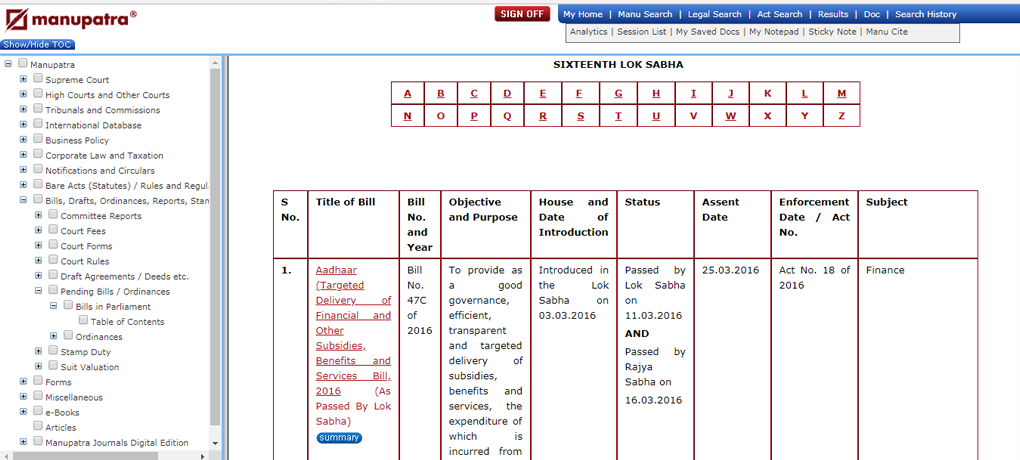
Task: Open the Search History menu
Action: click(x=926, y=14)
